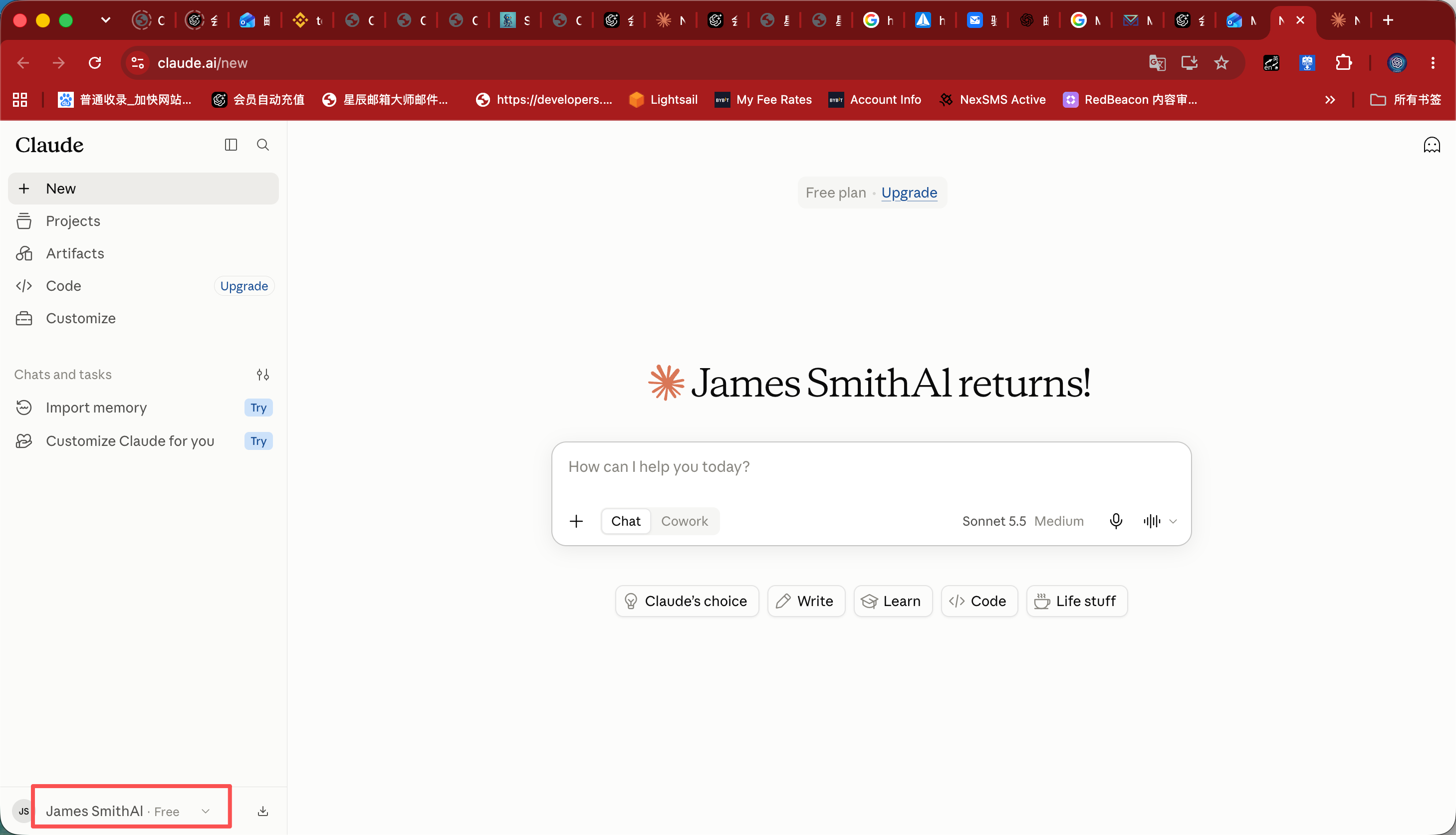The height and width of the screenshot is (835, 1456).
Task: Open the Lightsail bookmark
Action: click(663, 100)
